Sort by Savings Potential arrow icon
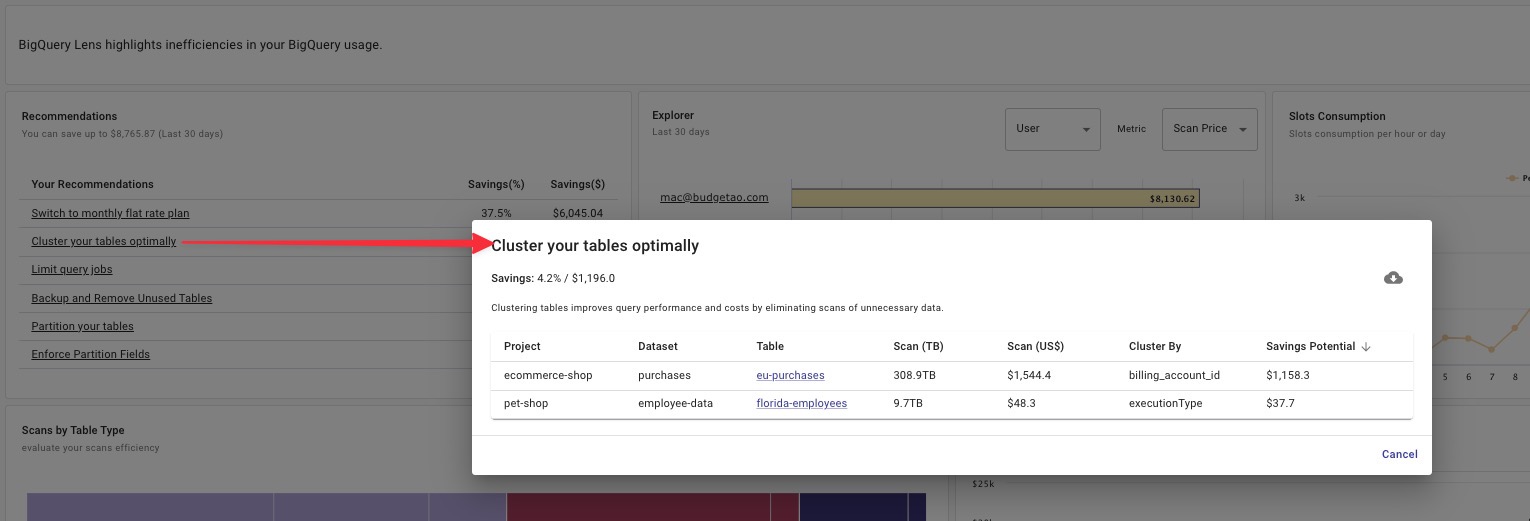Viewport: 1530px width, 521px height. pos(1366,347)
